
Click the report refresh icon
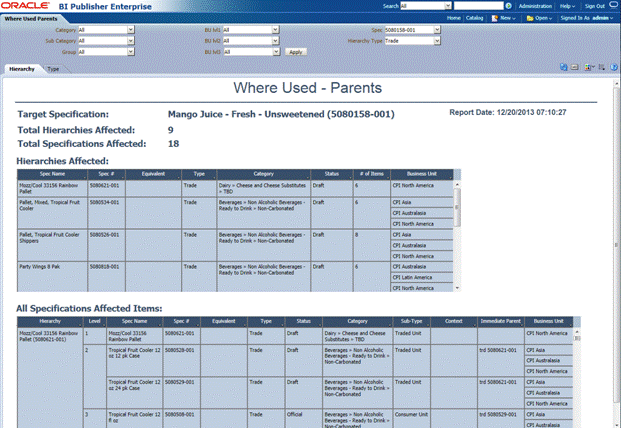coord(564,67)
